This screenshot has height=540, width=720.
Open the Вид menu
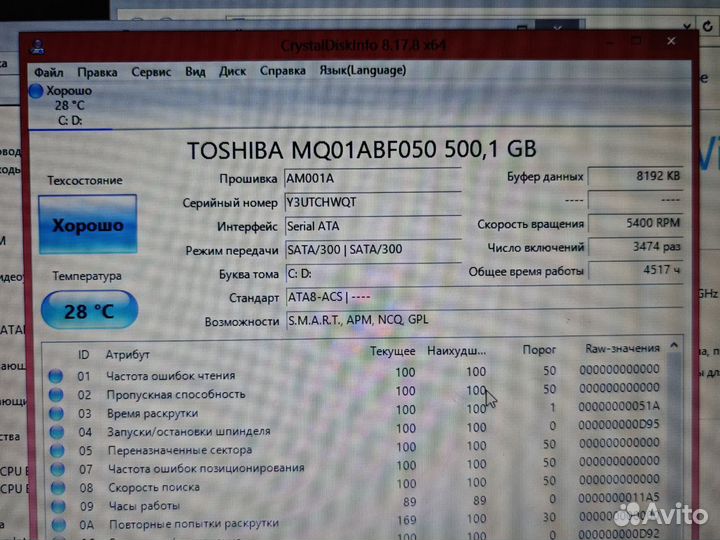(x=195, y=72)
